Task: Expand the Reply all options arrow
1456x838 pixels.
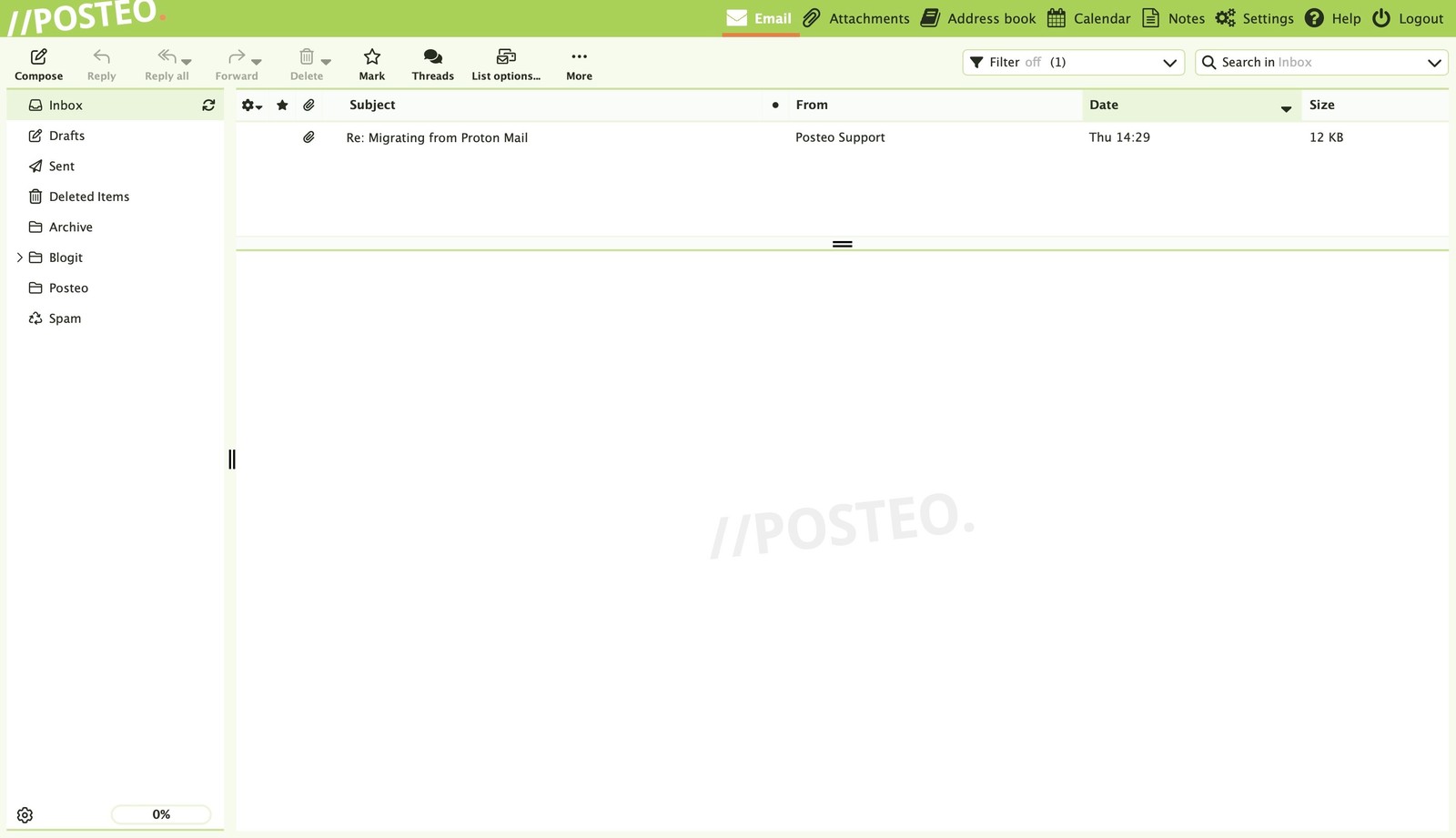Action: pyautogui.click(x=187, y=62)
